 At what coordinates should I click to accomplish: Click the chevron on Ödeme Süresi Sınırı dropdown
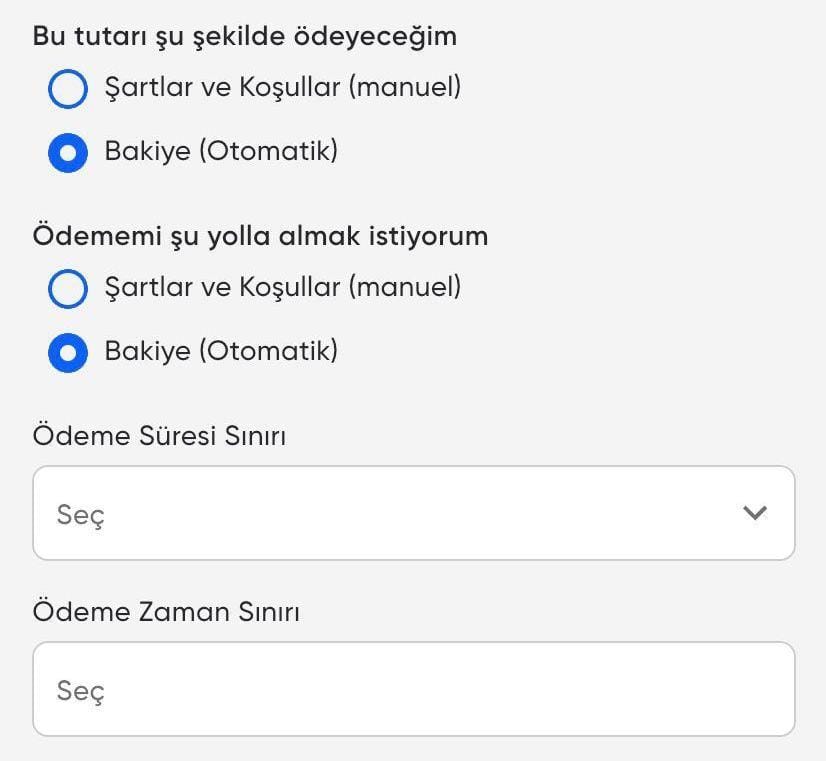pyautogui.click(x=753, y=513)
